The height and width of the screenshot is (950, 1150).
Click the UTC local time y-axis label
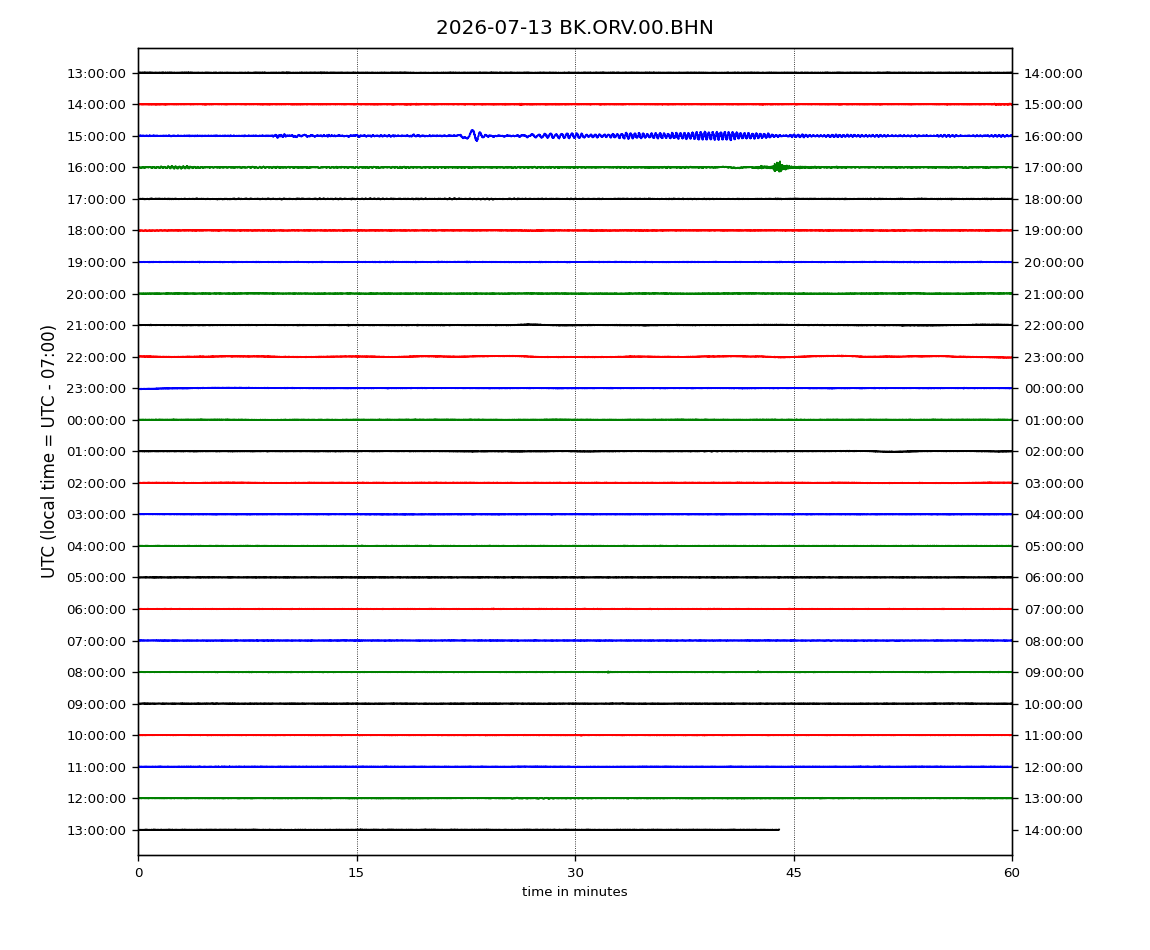pos(48,451)
